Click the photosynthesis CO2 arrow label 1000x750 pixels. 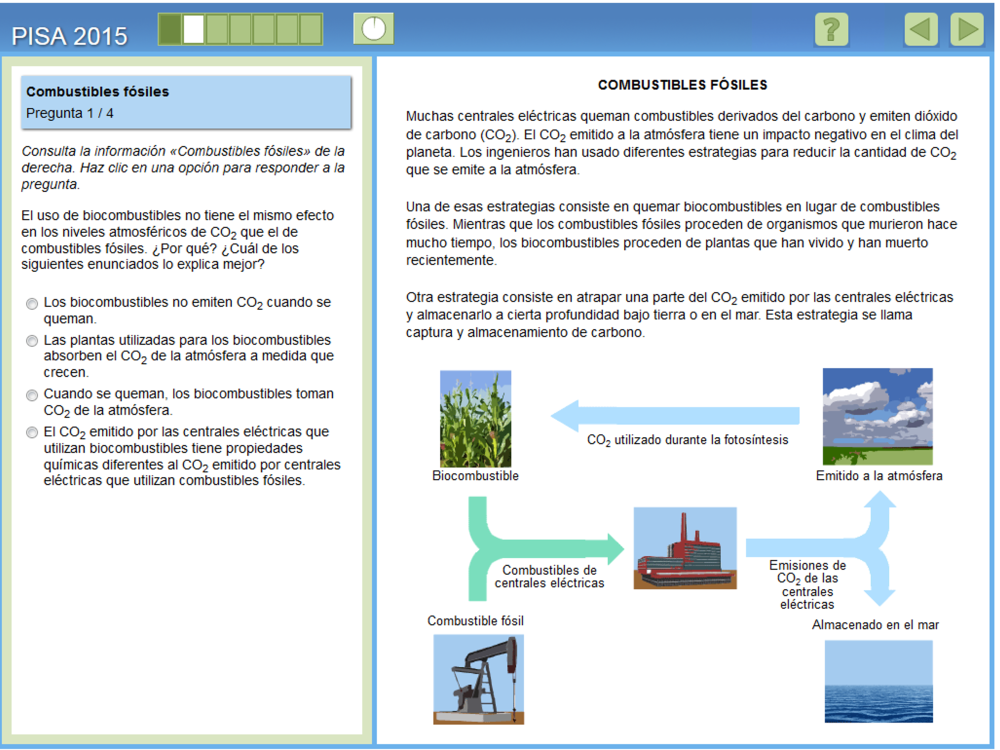click(x=687, y=439)
